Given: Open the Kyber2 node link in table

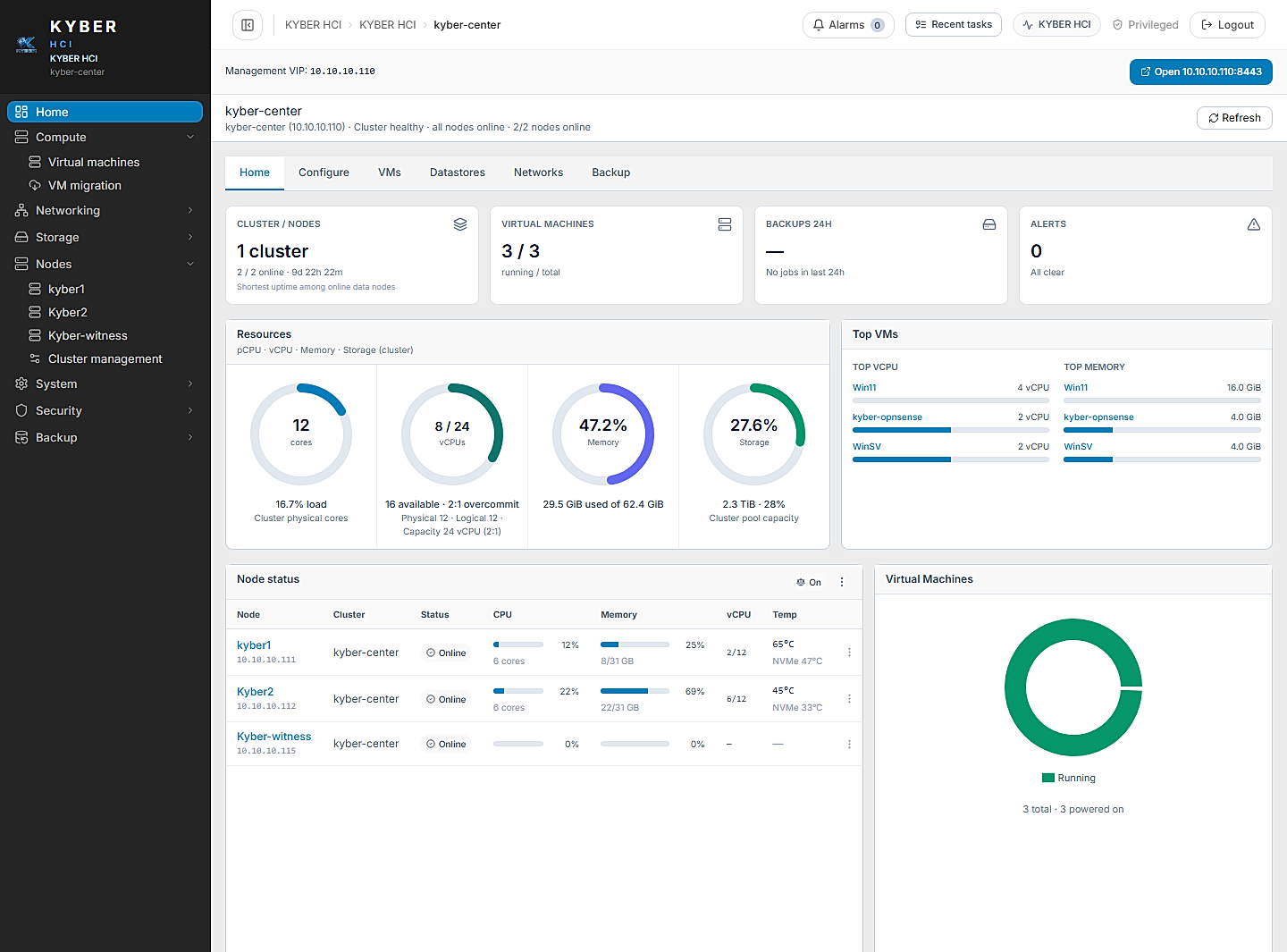Looking at the screenshot, I should pos(256,692).
